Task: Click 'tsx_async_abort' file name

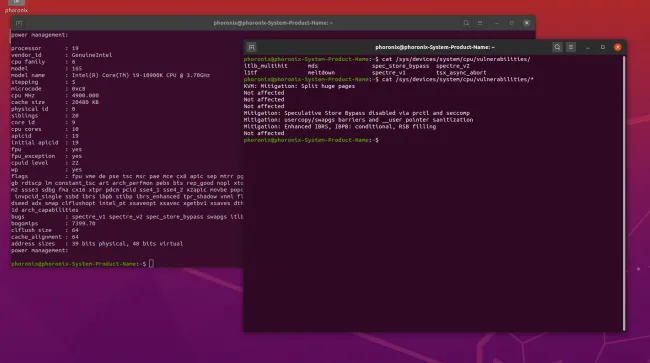Action: click(x=461, y=73)
